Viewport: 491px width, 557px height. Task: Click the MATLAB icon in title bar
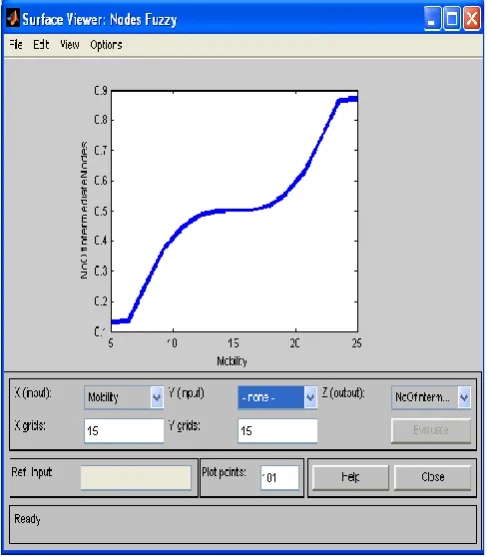pyautogui.click(x=13, y=18)
